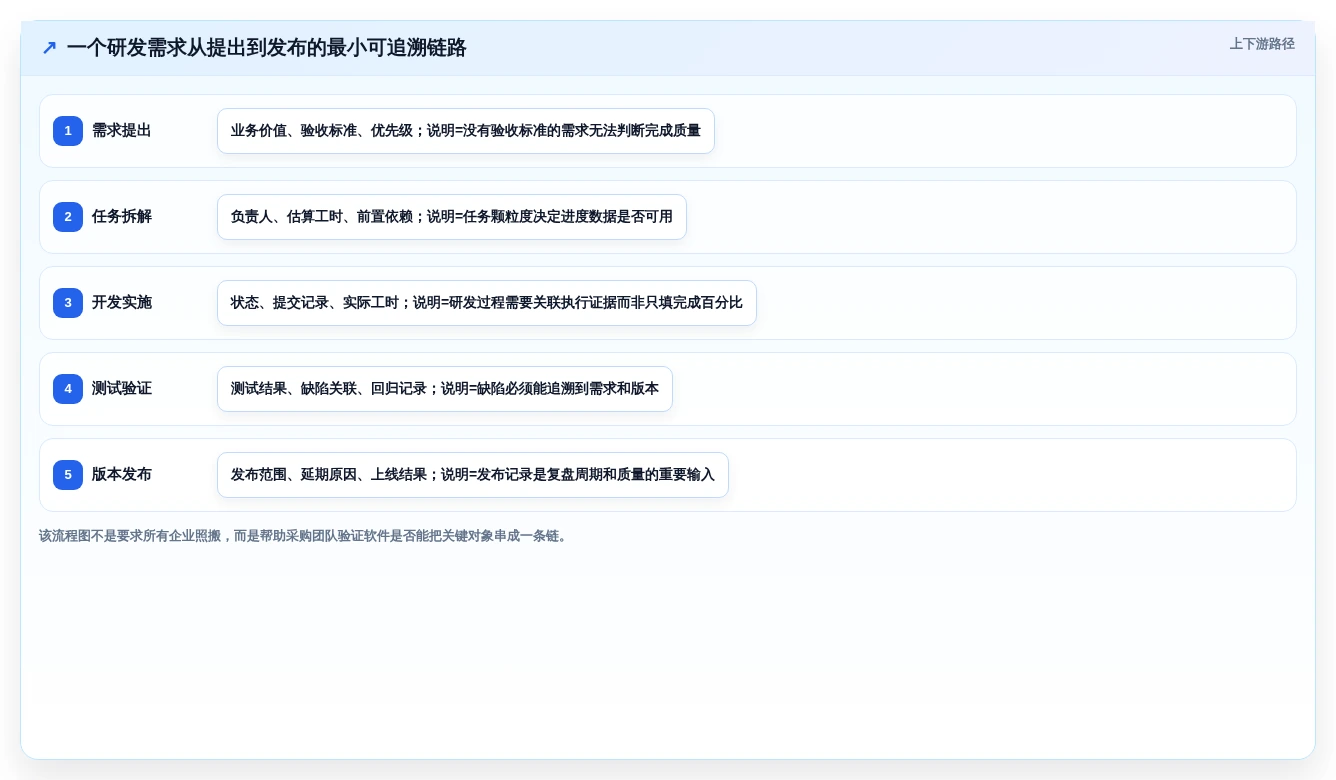
Task: Click the step 5 number badge
Action: click(68, 475)
